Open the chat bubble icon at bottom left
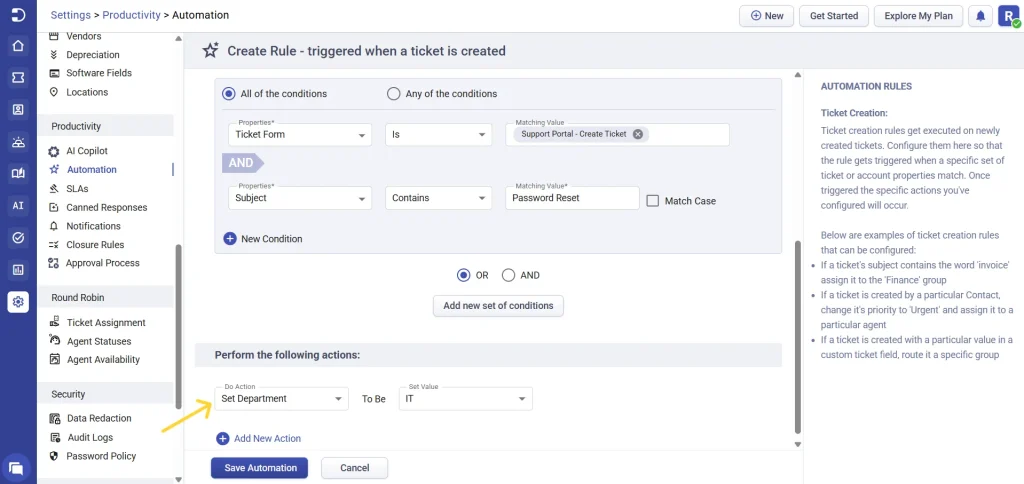The image size is (1024, 484). [x=16, y=467]
